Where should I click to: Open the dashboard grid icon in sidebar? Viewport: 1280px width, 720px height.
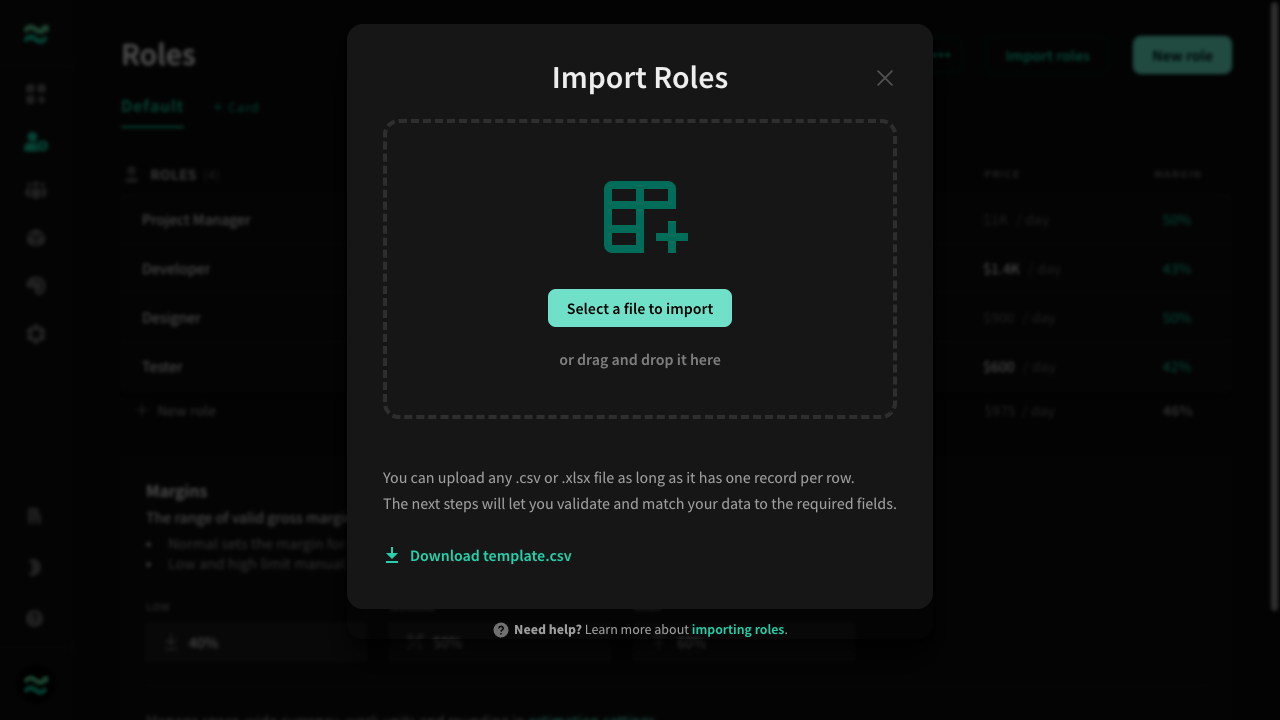click(36, 94)
